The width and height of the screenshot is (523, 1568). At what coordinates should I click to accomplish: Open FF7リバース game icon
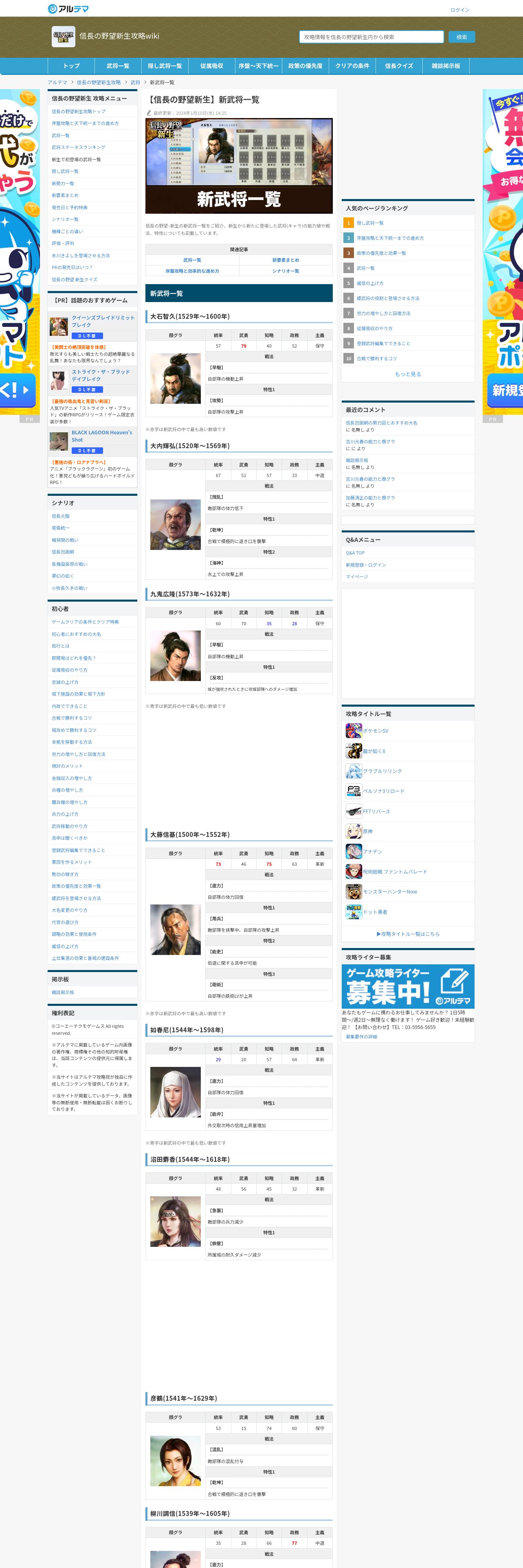[354, 811]
